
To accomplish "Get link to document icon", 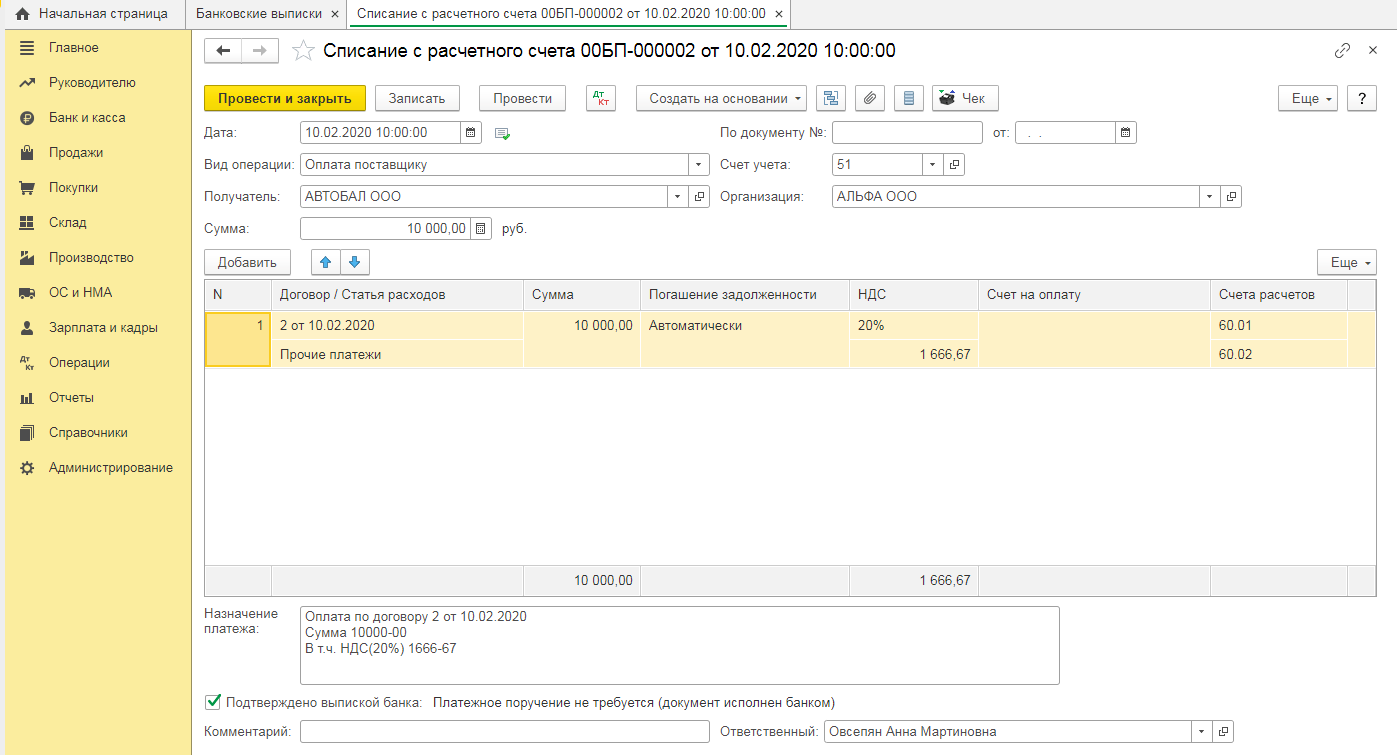I will 1342,51.
